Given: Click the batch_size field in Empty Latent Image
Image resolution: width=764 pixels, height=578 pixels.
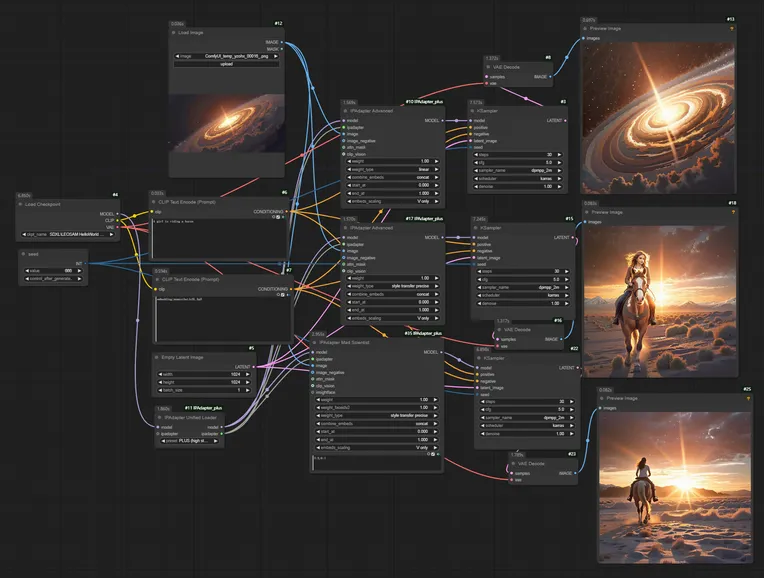Looking at the screenshot, I should click(204, 391).
